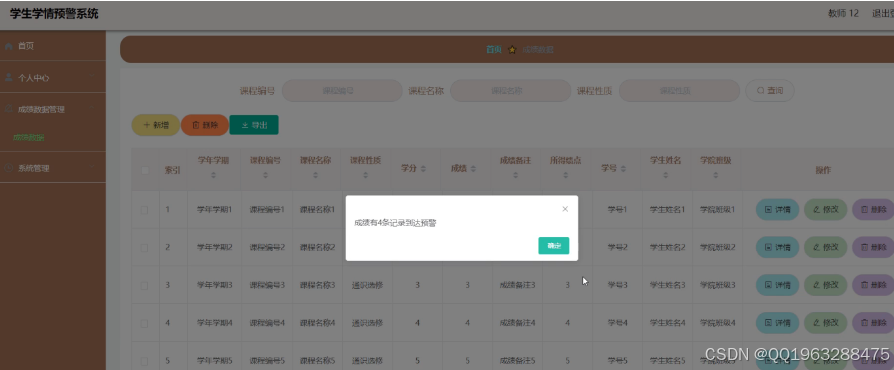Click the purple 删除 for 学号2 row
The height and width of the screenshot is (370, 894).
pos(873,247)
